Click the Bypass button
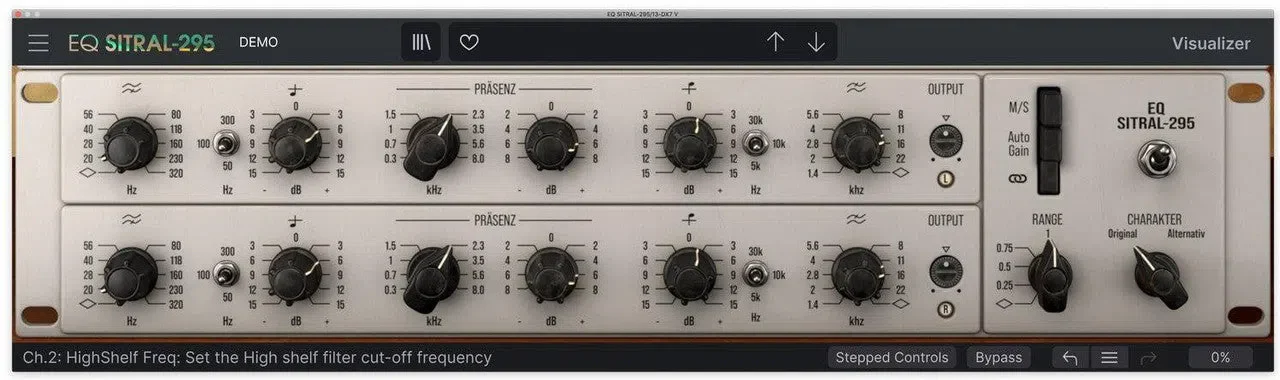 pos(999,357)
